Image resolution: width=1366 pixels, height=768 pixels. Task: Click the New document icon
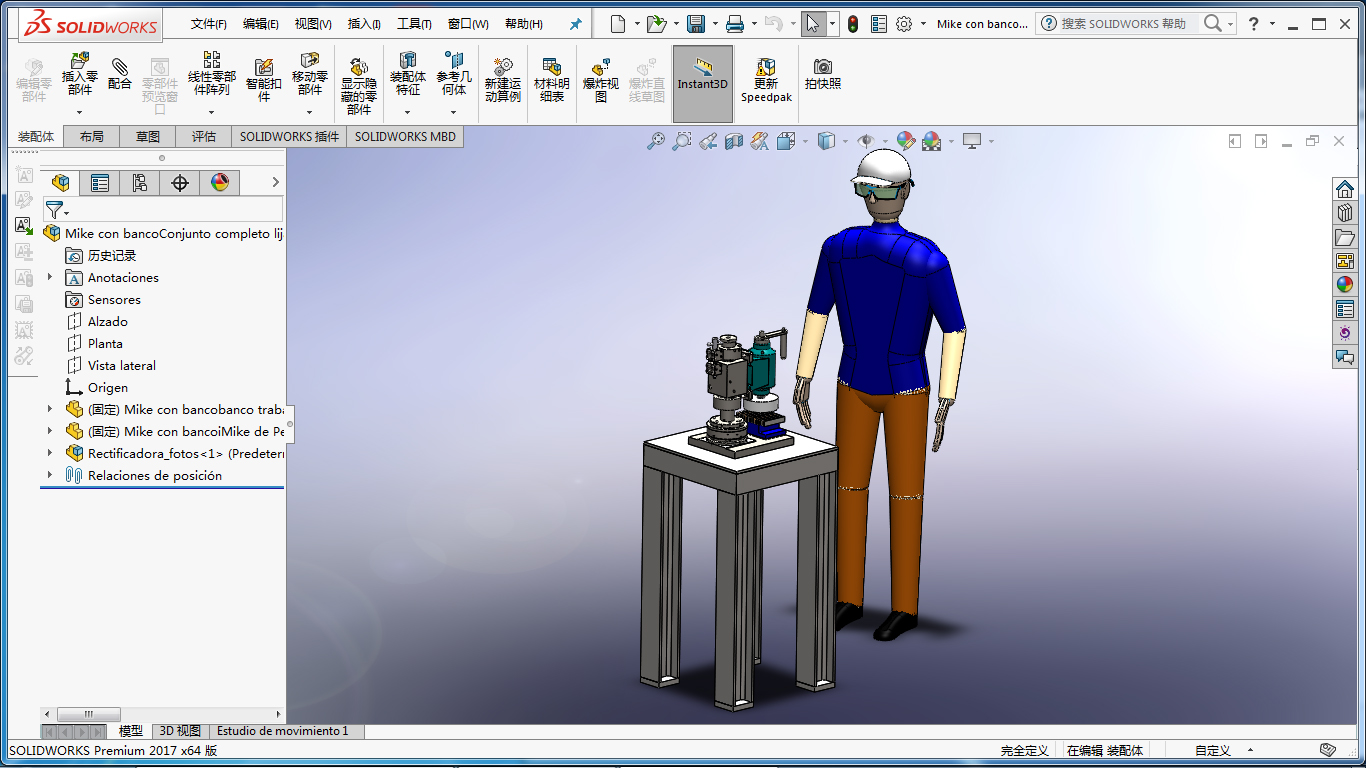618,23
